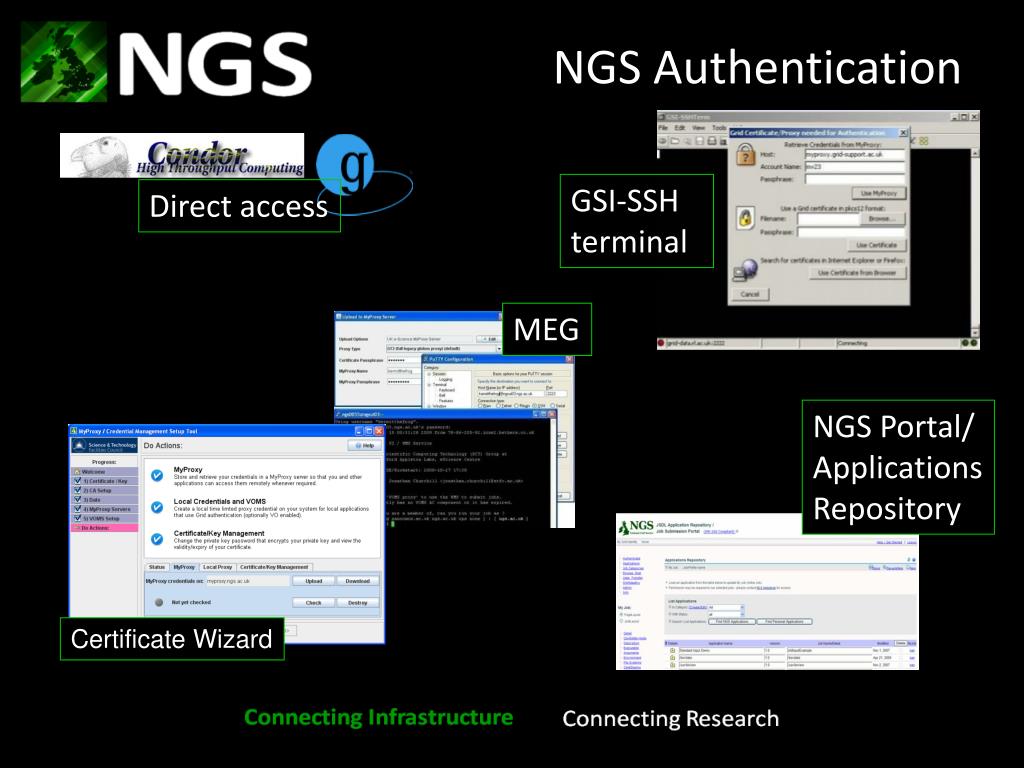Click the 3) Date progress checkbox
Screen dimensions: 1024x768
pos(77,499)
